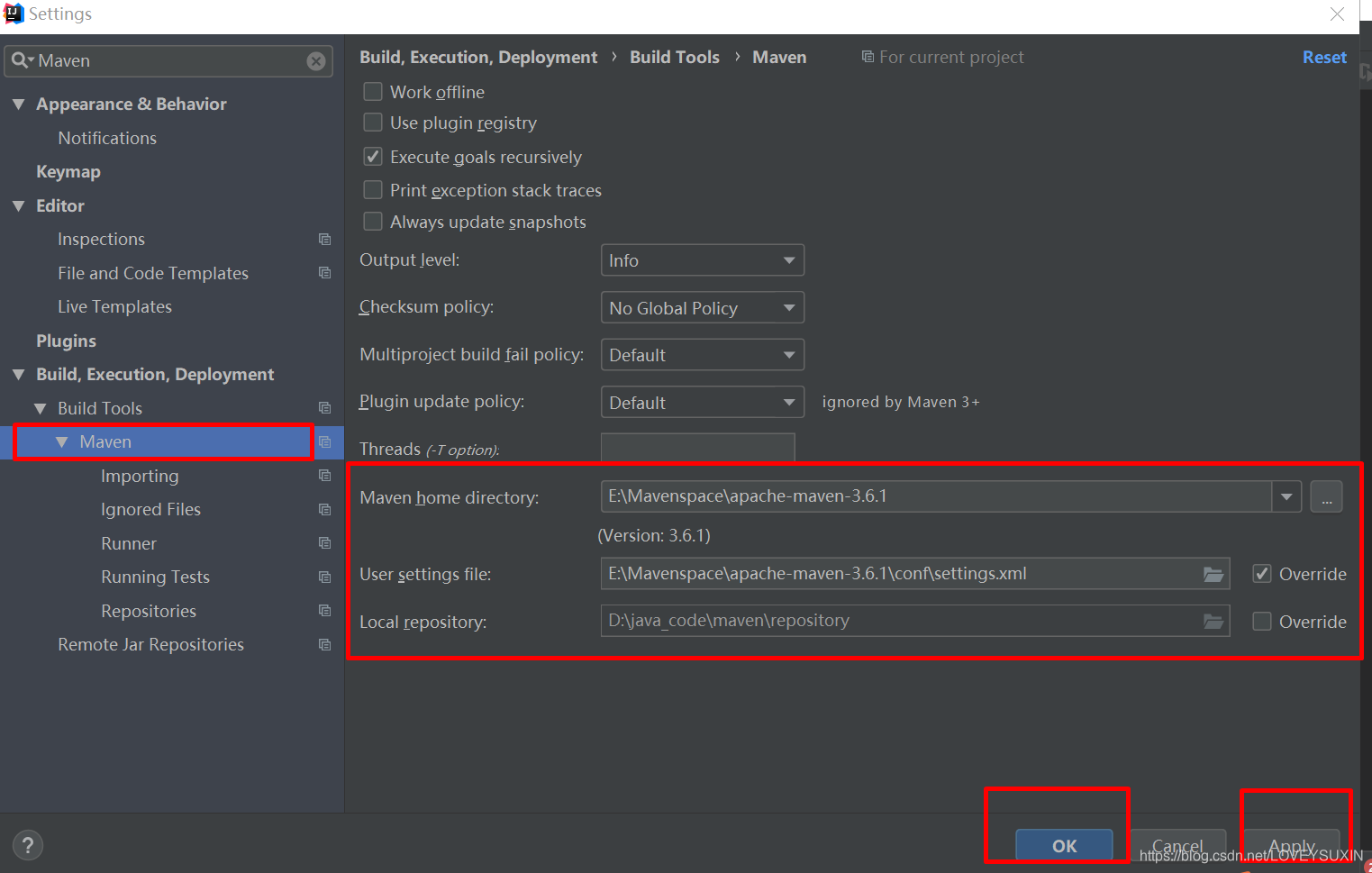1372x873 pixels.
Task: Click OK to confirm settings
Action: coord(1064,846)
